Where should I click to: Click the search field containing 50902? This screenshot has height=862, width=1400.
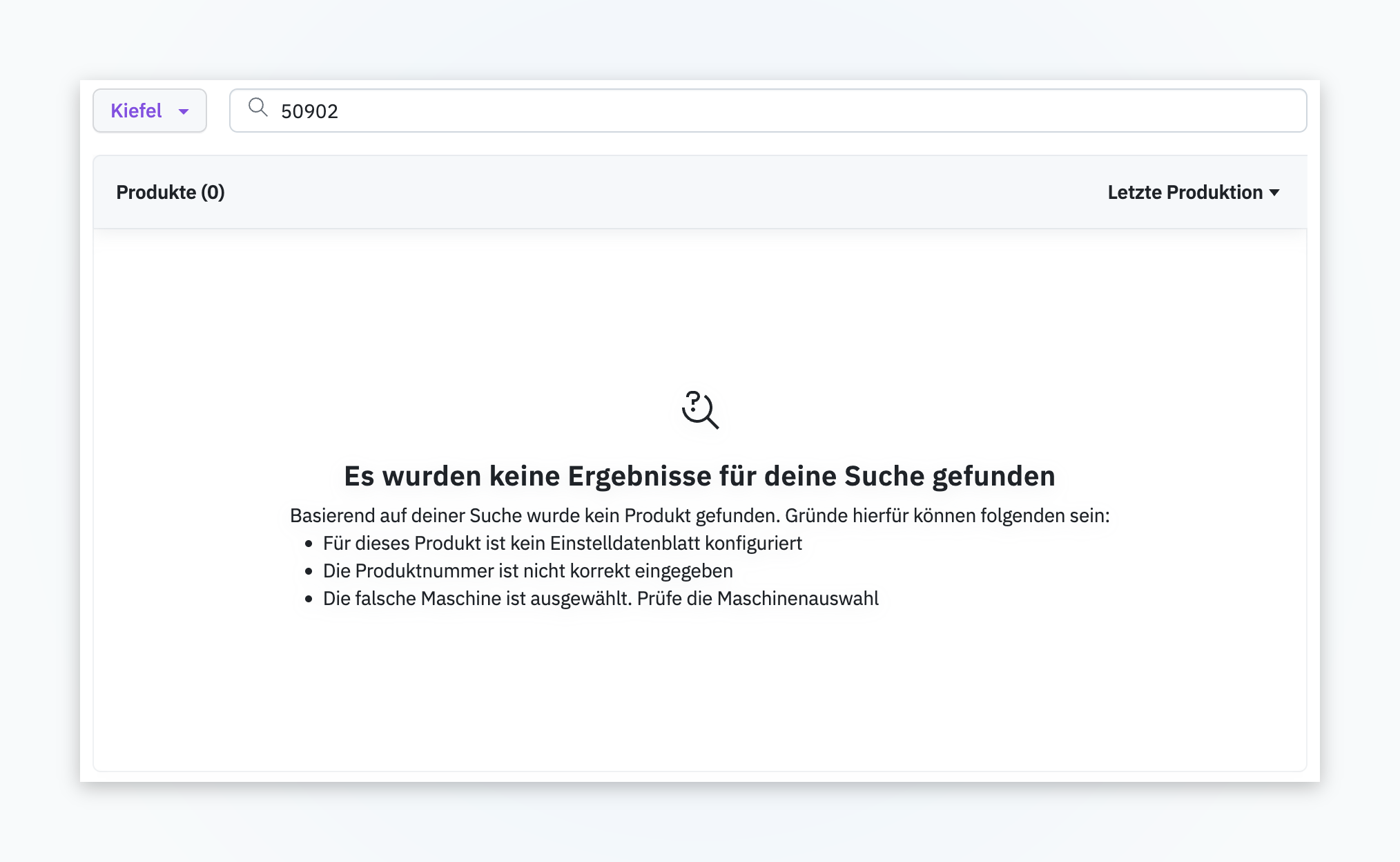point(768,111)
